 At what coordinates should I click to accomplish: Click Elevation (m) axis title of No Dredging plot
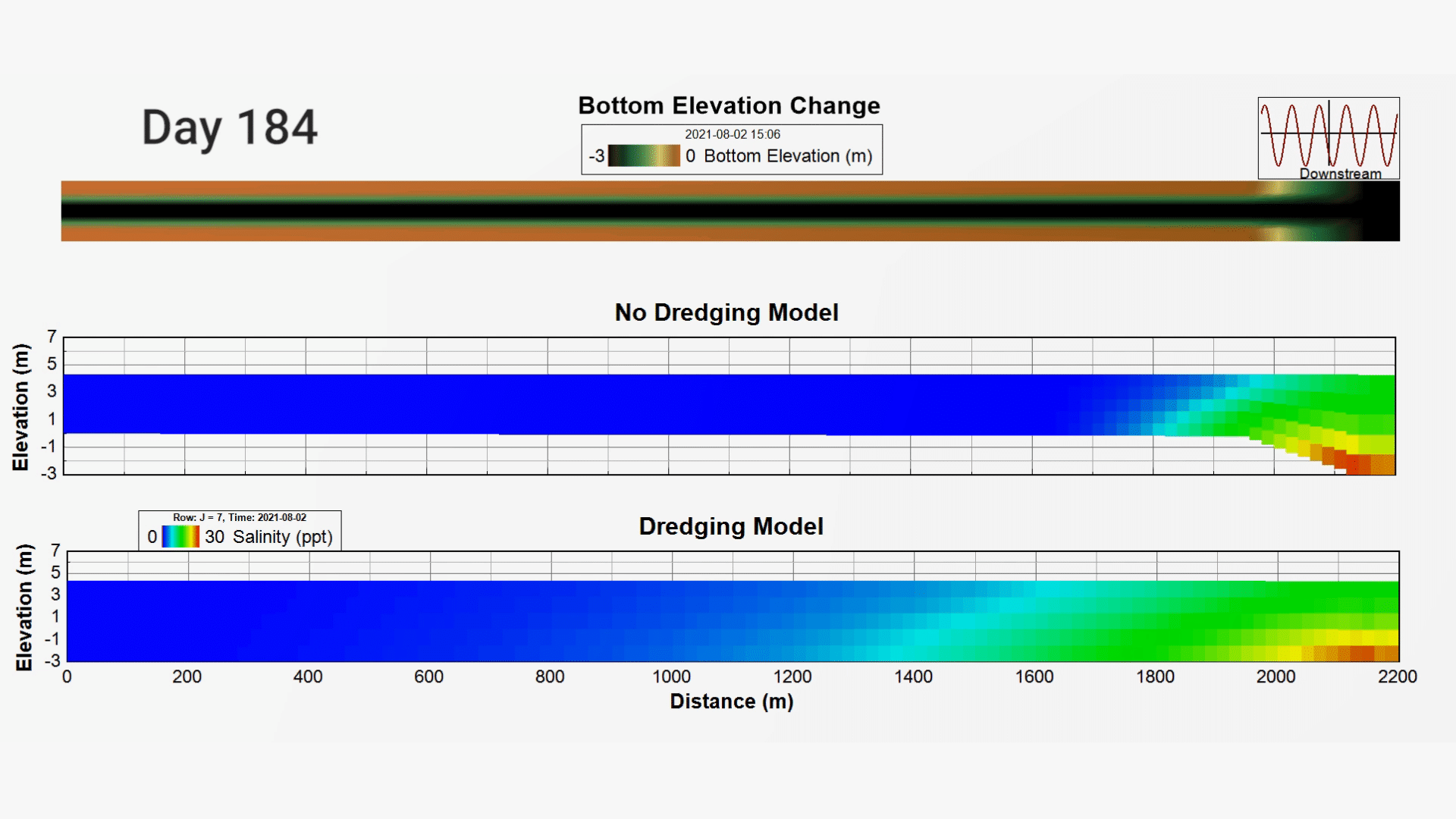tap(20, 407)
